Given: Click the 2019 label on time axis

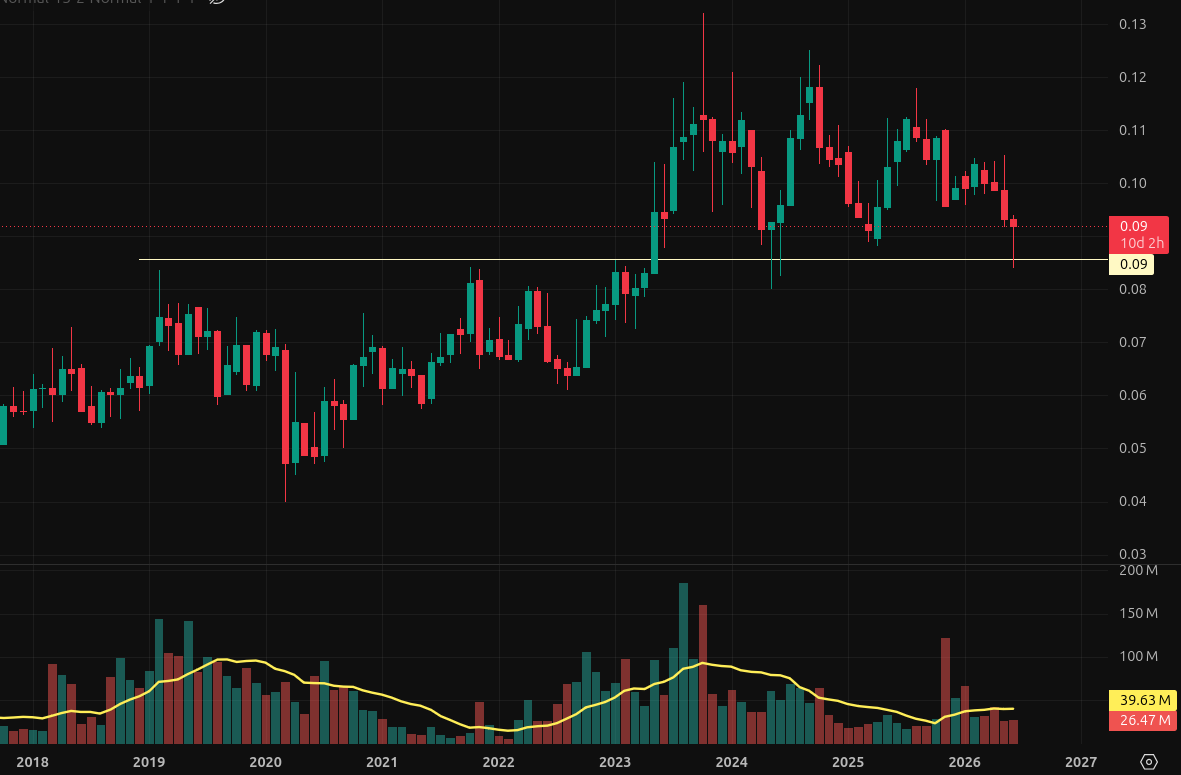Looking at the screenshot, I should click(x=149, y=762).
